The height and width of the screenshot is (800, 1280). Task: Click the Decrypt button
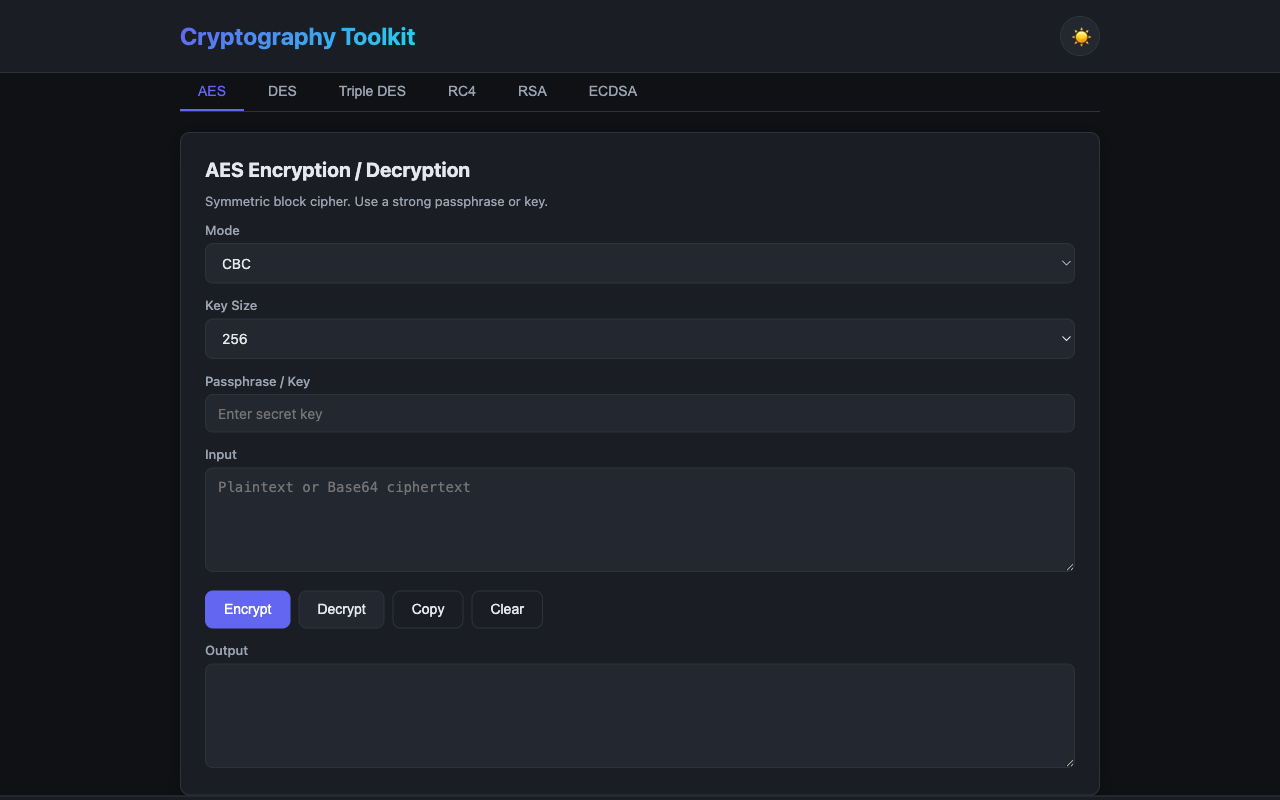[x=342, y=609]
